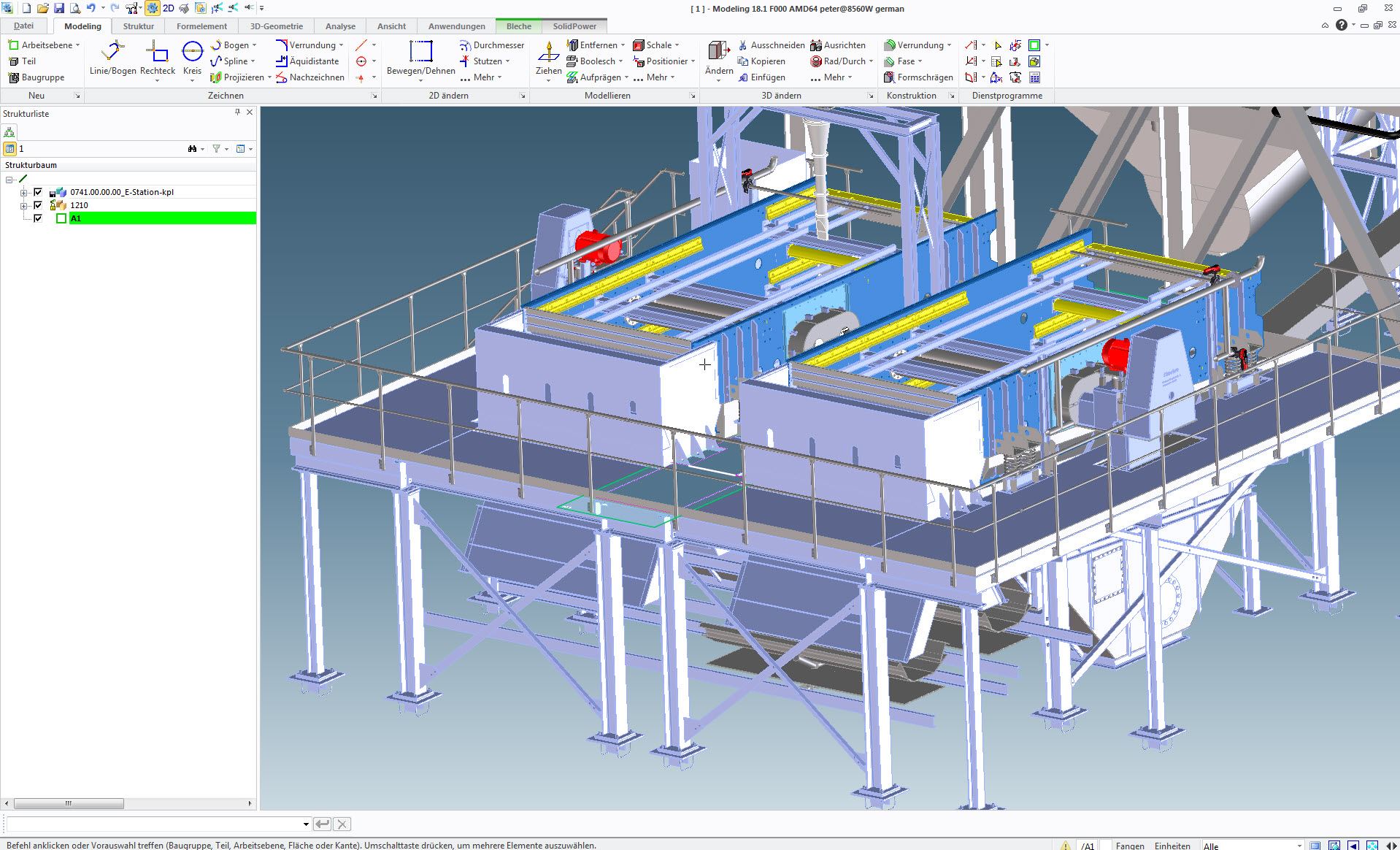Switch to the 3D-Geometrie tab

[276, 26]
